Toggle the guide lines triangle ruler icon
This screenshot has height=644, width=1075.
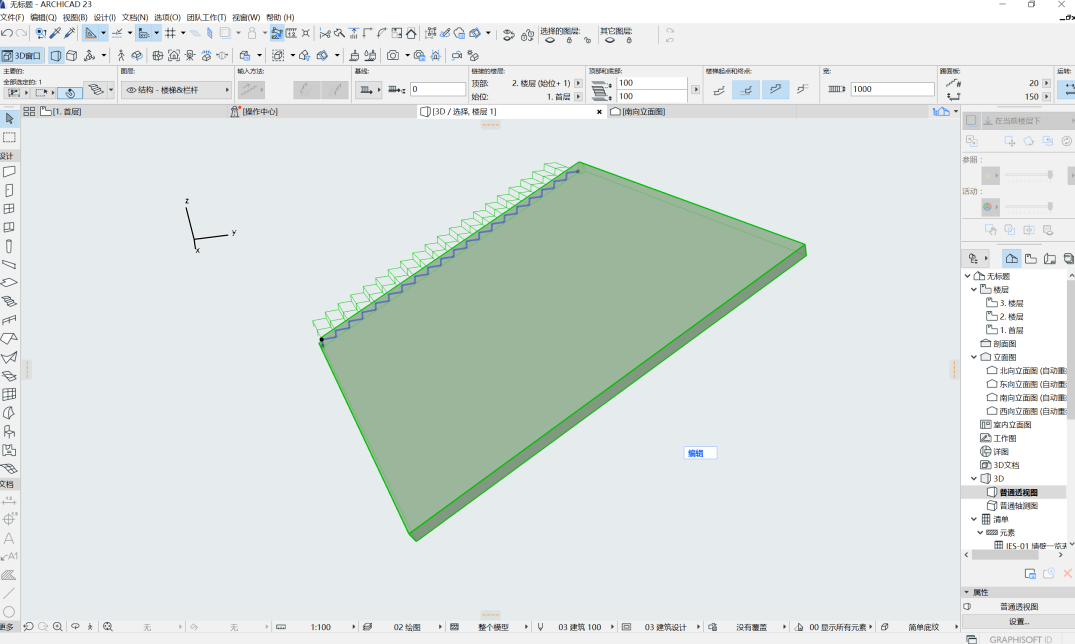90,33
